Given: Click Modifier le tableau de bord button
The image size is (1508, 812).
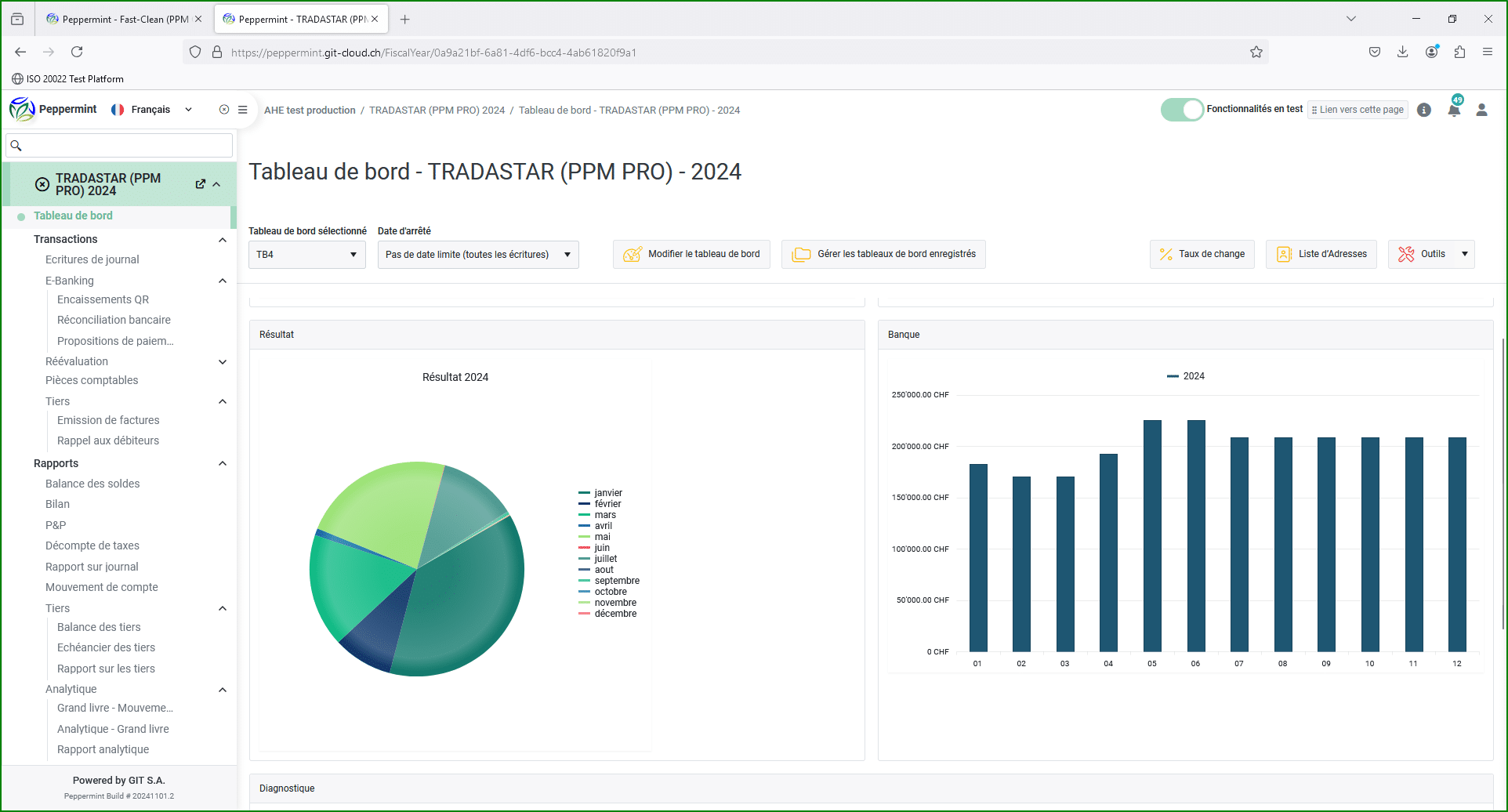Looking at the screenshot, I should (691, 254).
